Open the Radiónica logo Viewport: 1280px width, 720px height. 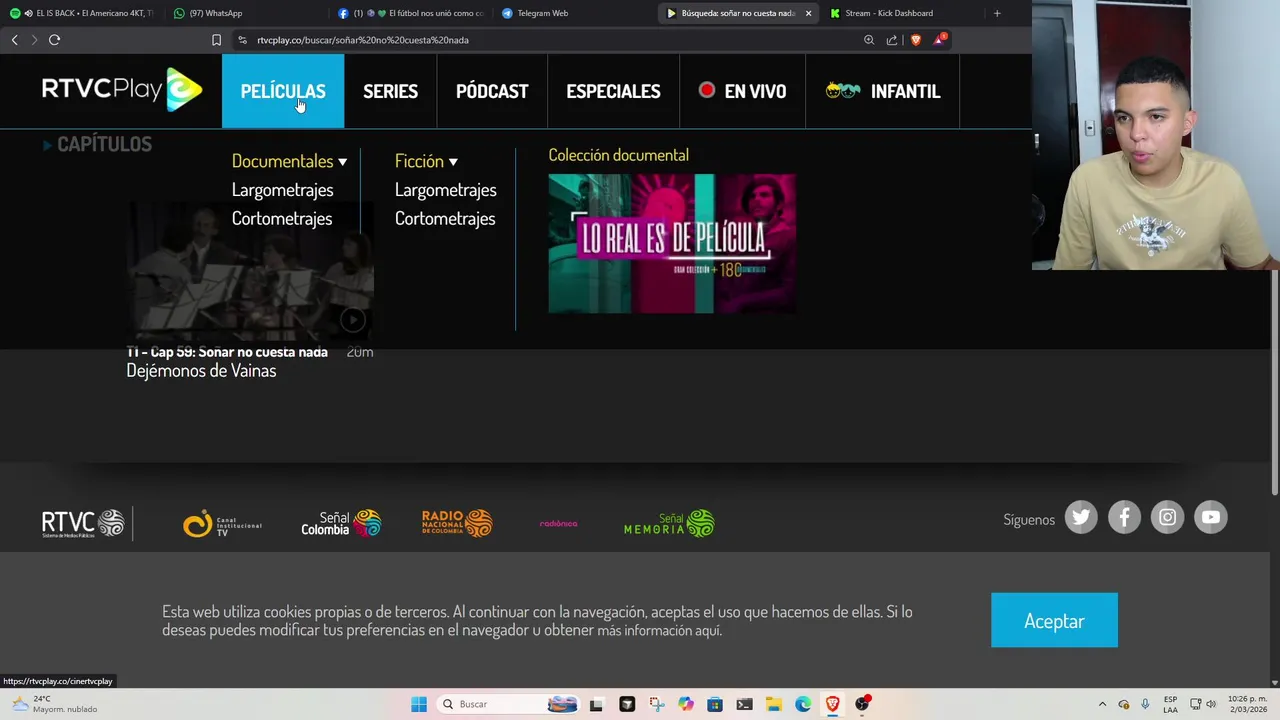558,524
